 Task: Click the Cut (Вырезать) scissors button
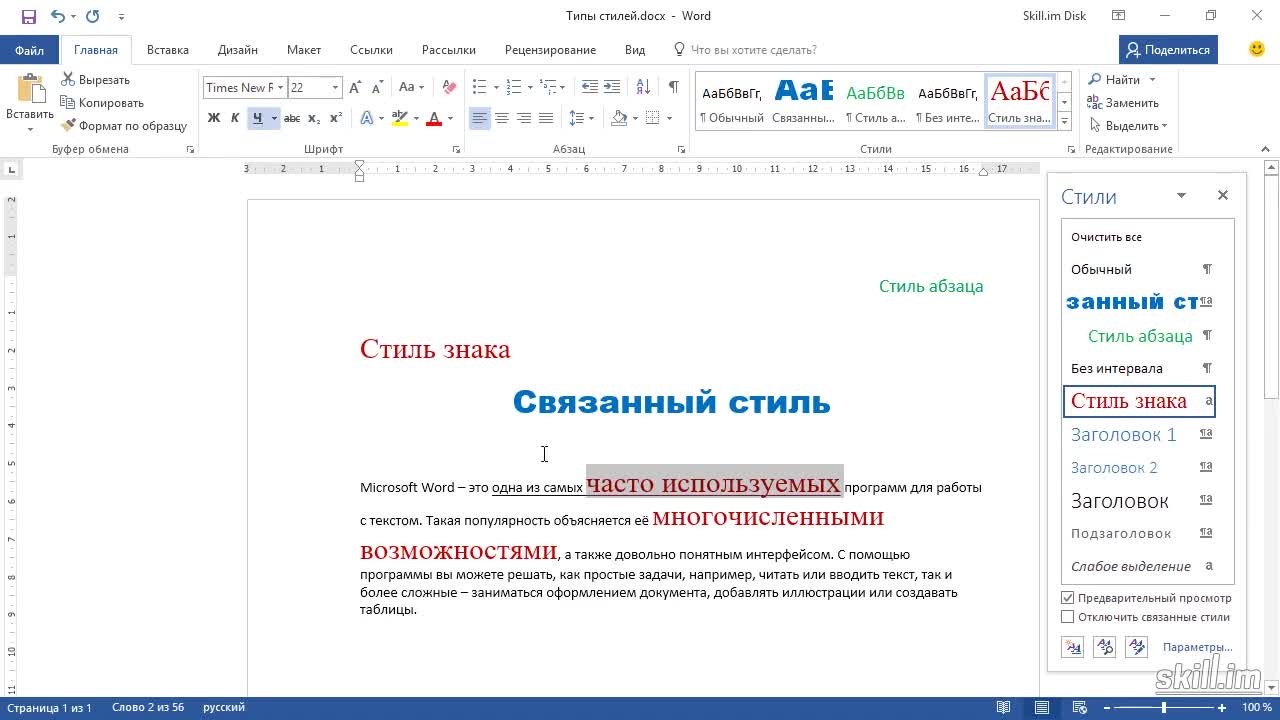[x=96, y=80]
